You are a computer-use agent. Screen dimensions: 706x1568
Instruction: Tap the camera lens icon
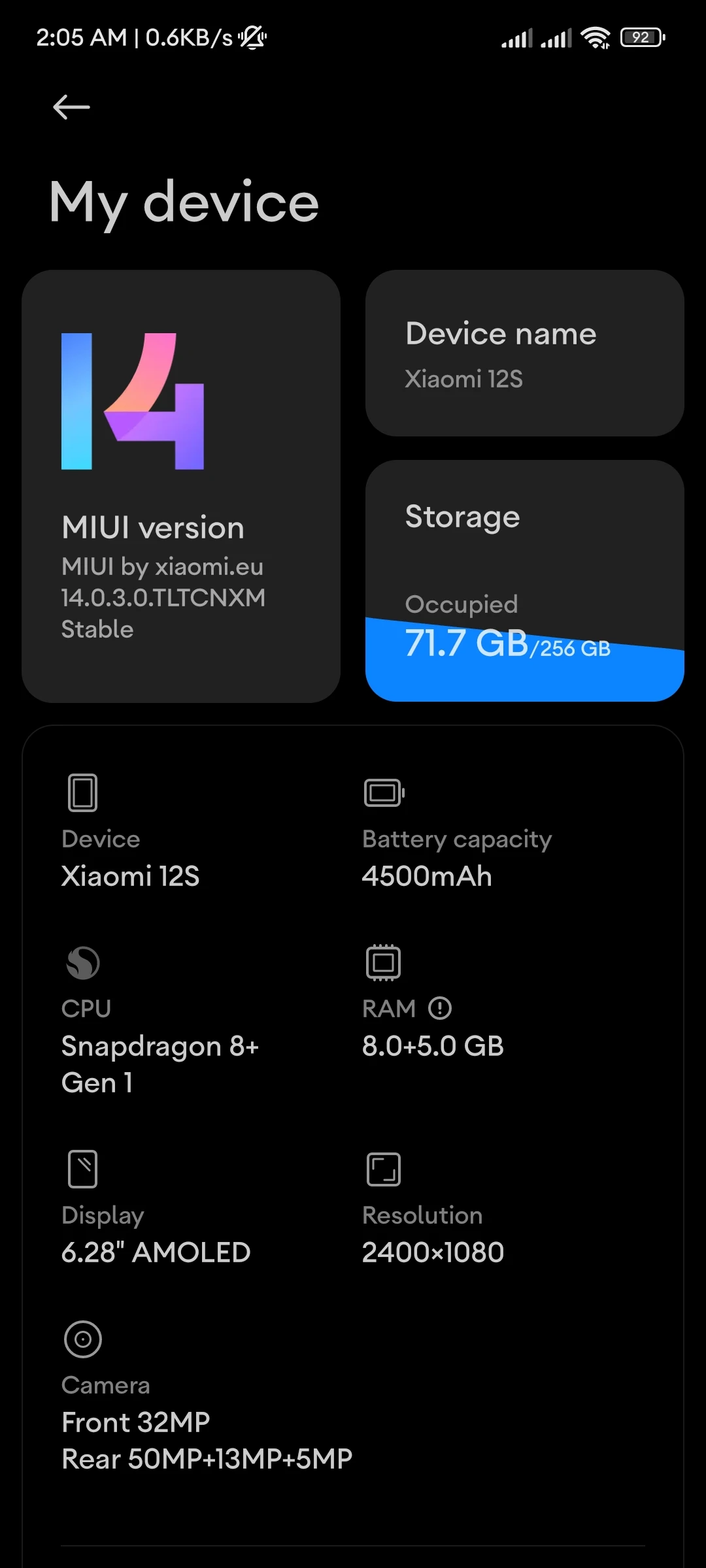pos(83,1339)
